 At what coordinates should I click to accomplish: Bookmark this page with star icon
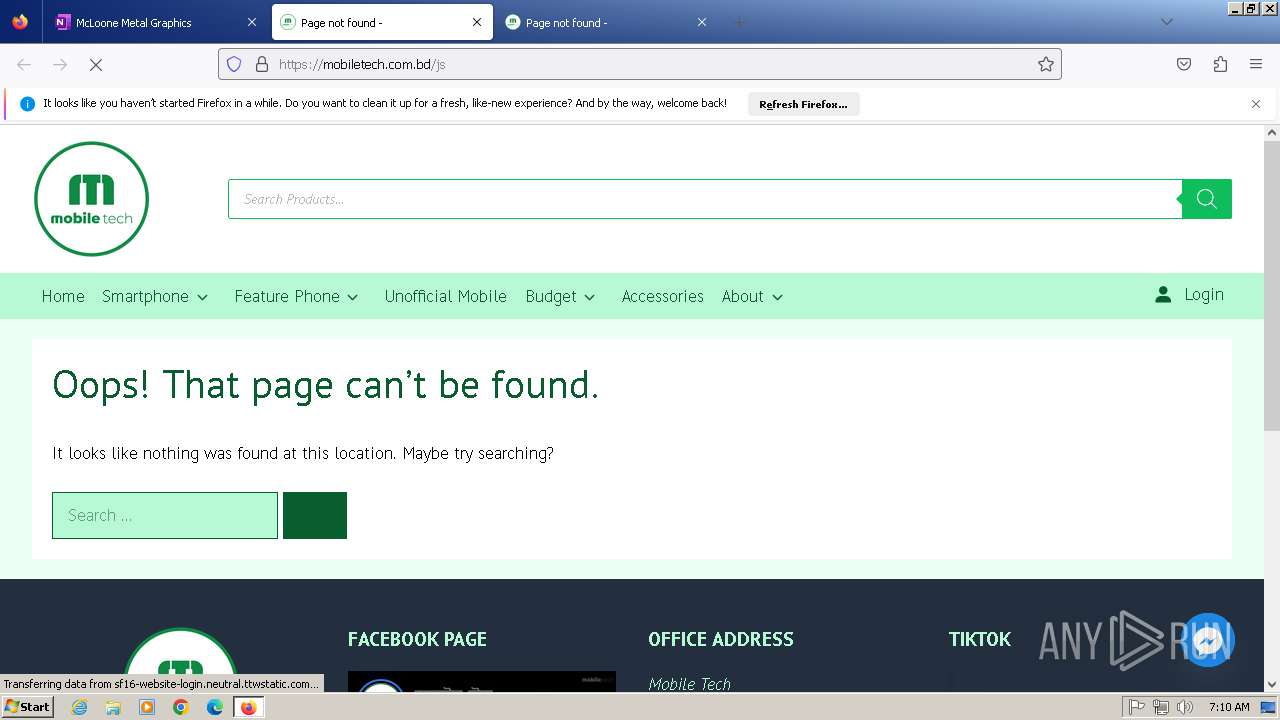(1046, 64)
